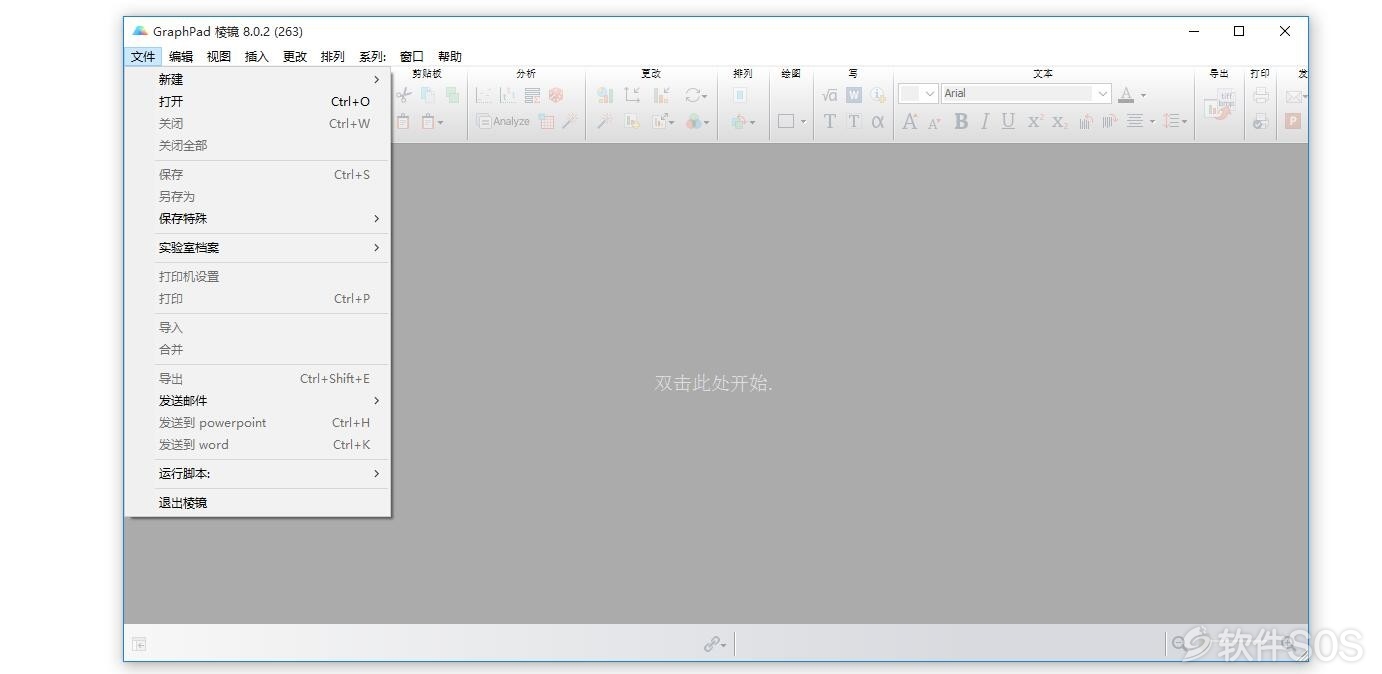This screenshot has height=674, width=1382.
Task: Click the printer icon in print group
Action: pos(1260,95)
